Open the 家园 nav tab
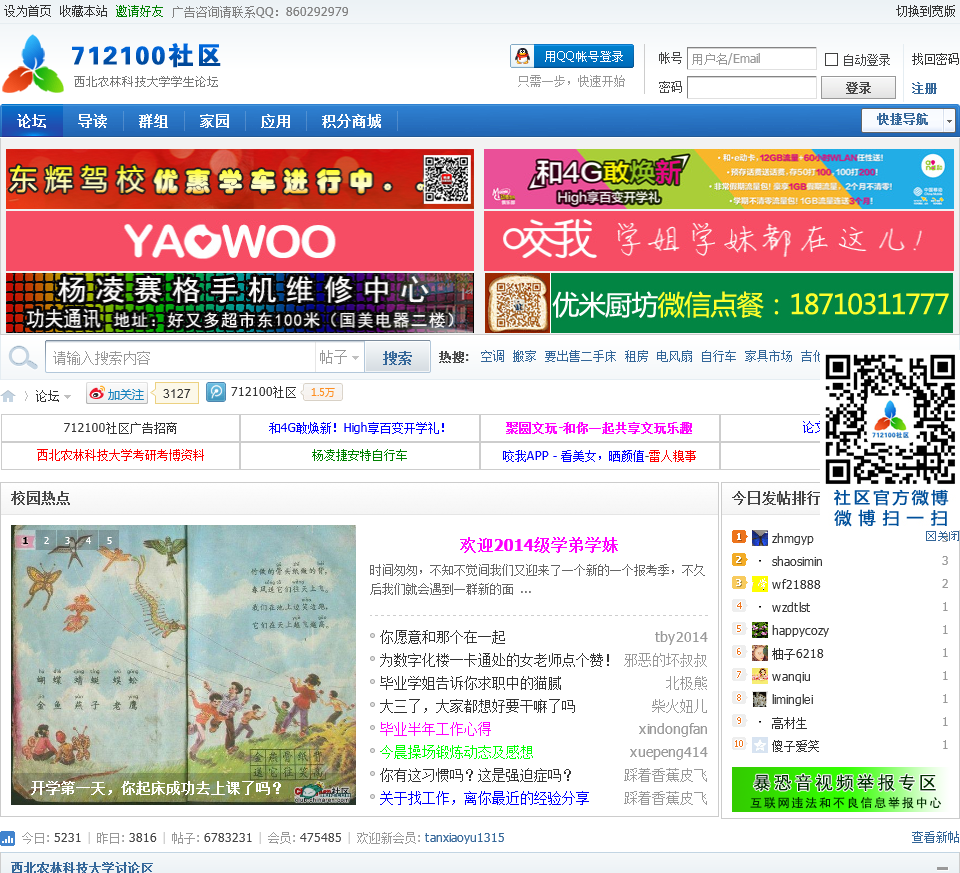960x873 pixels. (214, 121)
